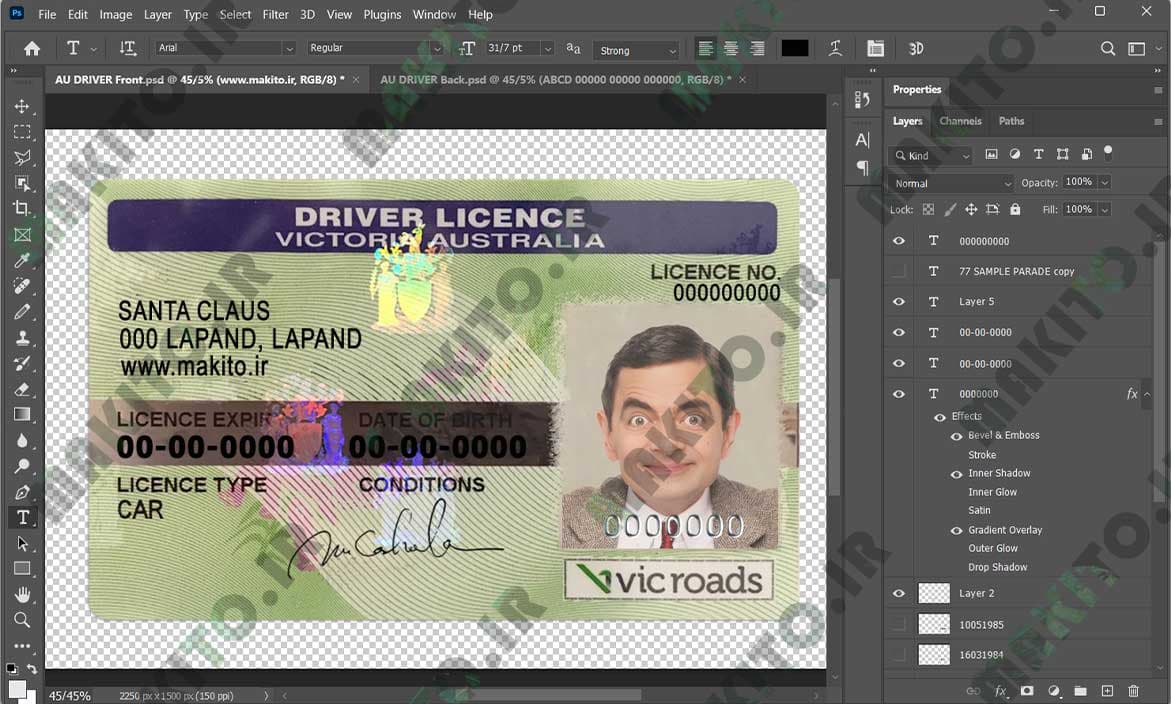Open the Create Warped Text option
Screen dimensions: 1171x704
835,49
